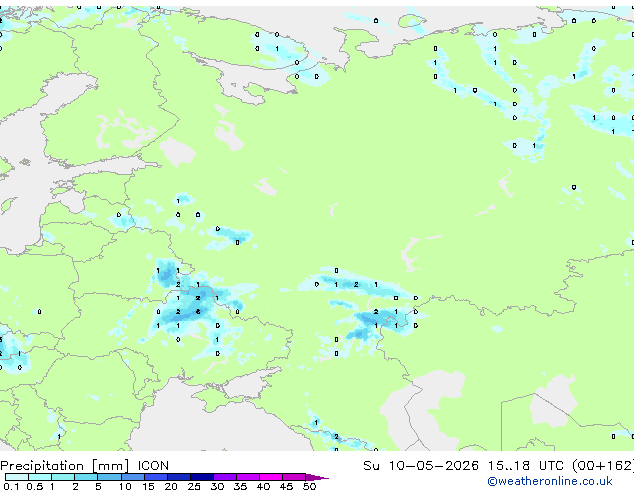
Task: Select the 30–35 mm purple legend swatch
Action: click(225, 477)
